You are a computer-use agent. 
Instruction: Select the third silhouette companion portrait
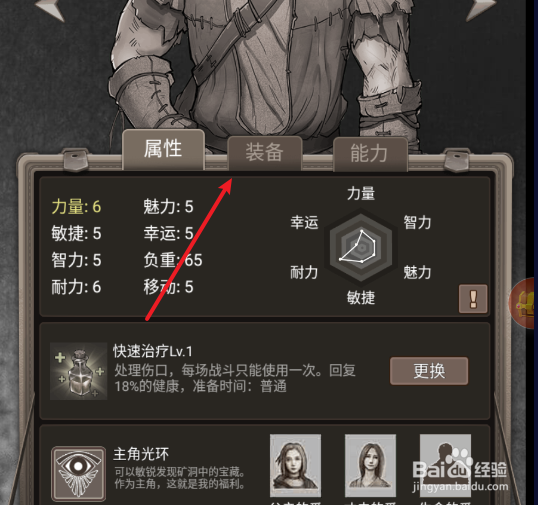point(445,465)
